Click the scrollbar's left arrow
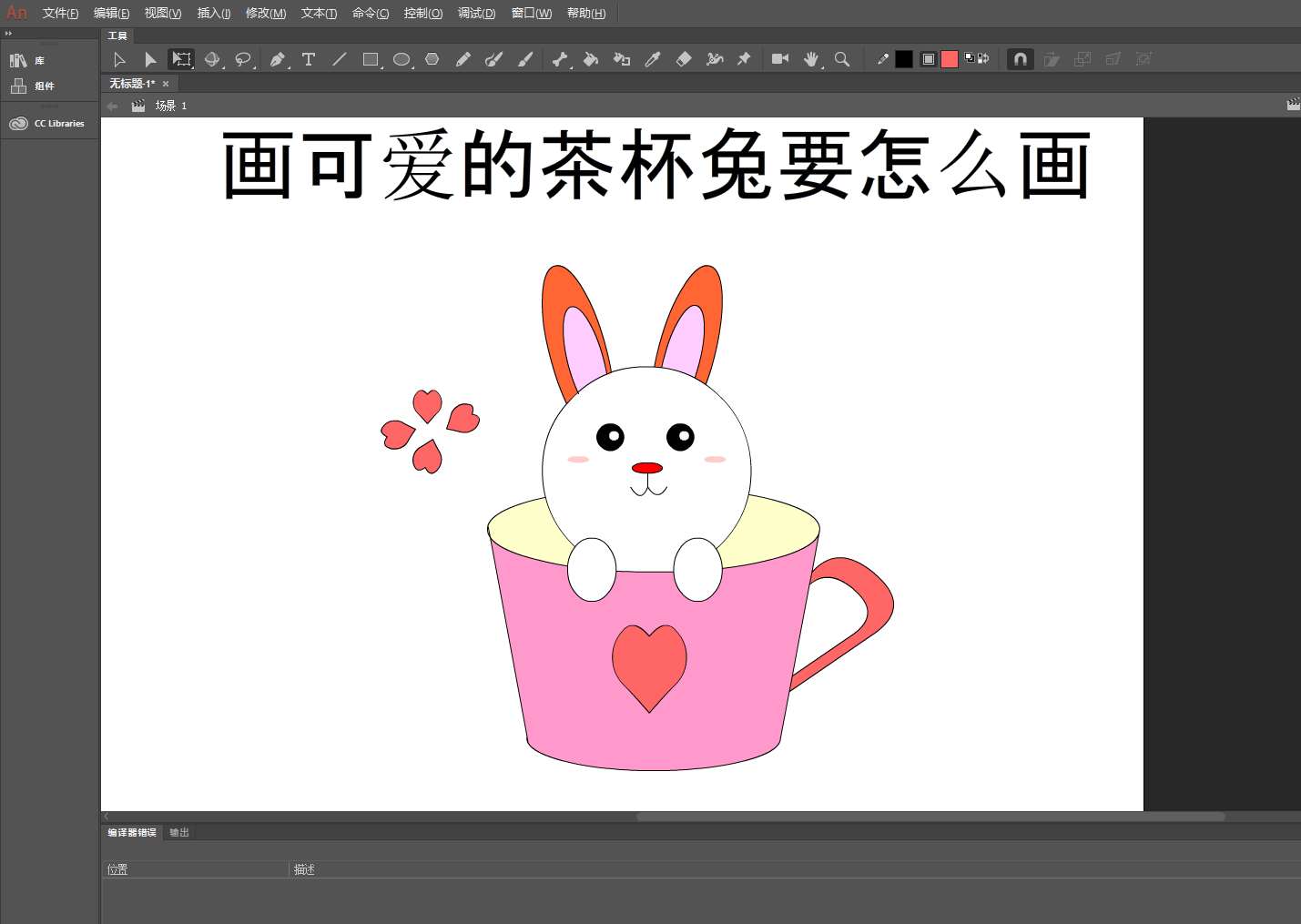1301x924 pixels. [x=107, y=817]
